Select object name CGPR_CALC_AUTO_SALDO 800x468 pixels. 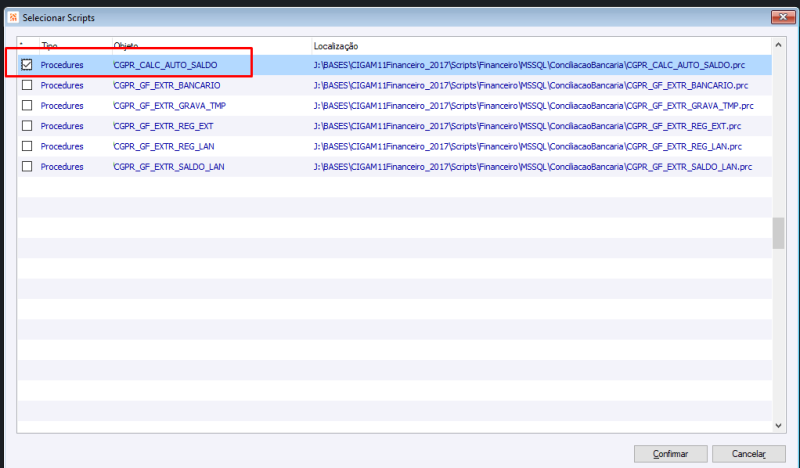[x=165, y=65]
